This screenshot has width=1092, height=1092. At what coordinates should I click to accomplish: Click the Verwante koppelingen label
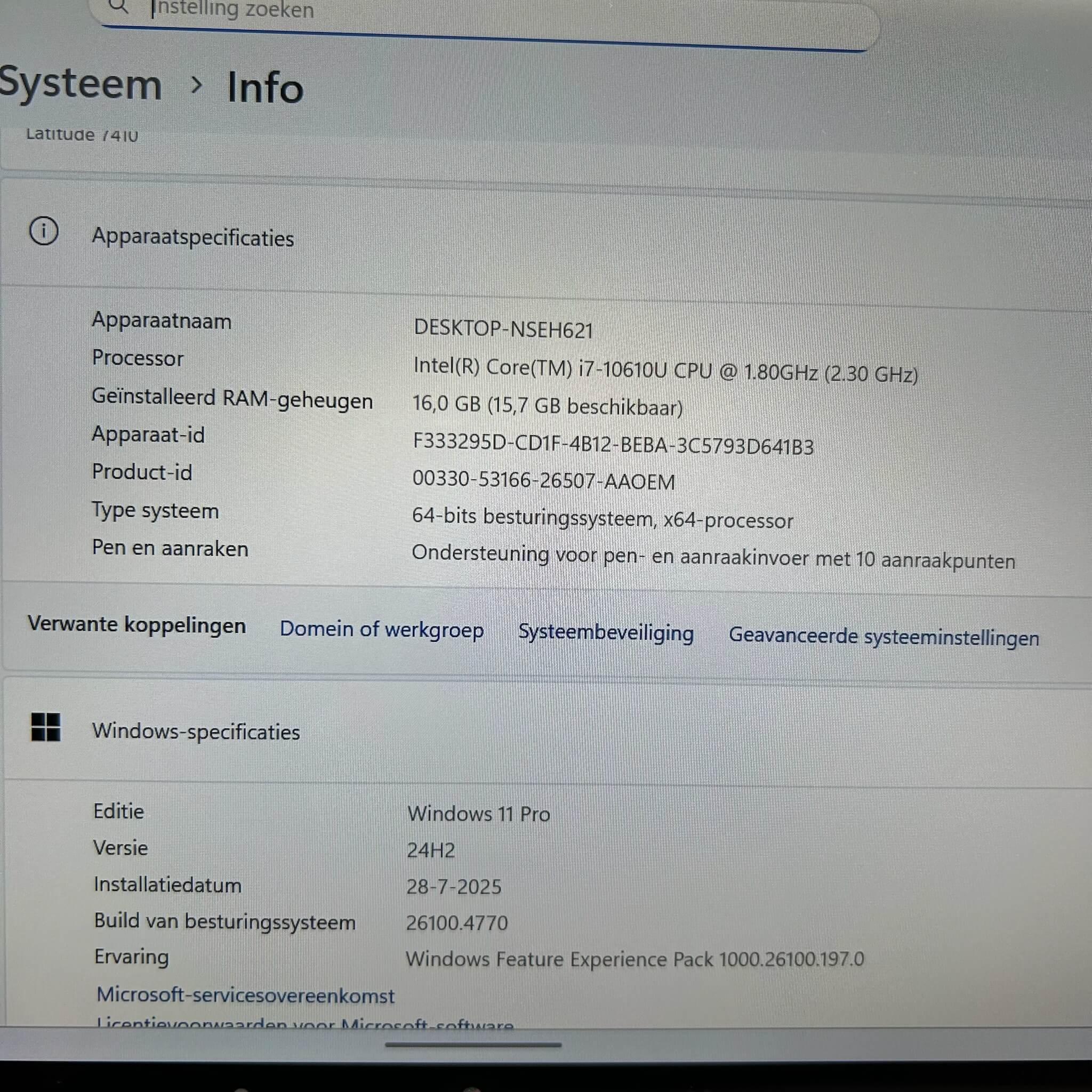point(137,624)
